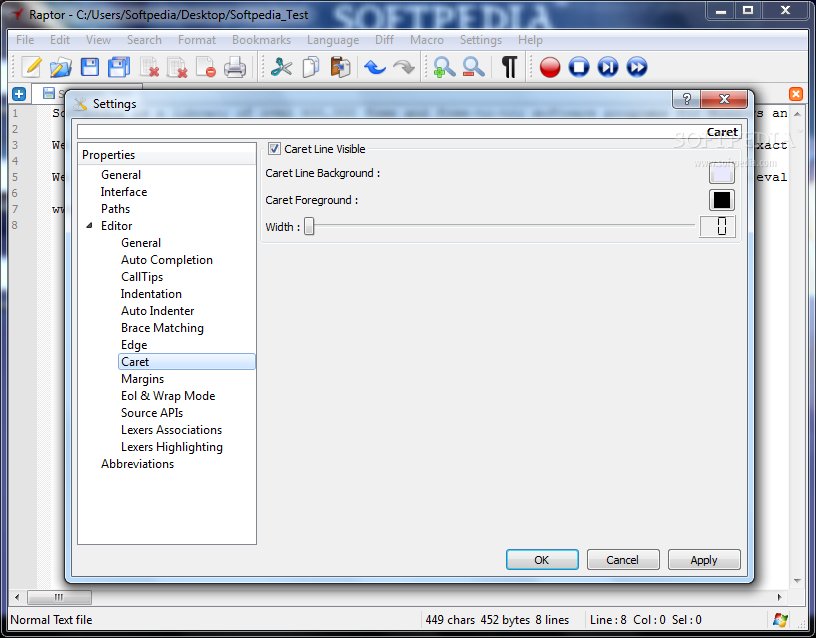The width and height of the screenshot is (816, 638).
Task: Click the Settings dialog help question button
Action: click(x=687, y=99)
